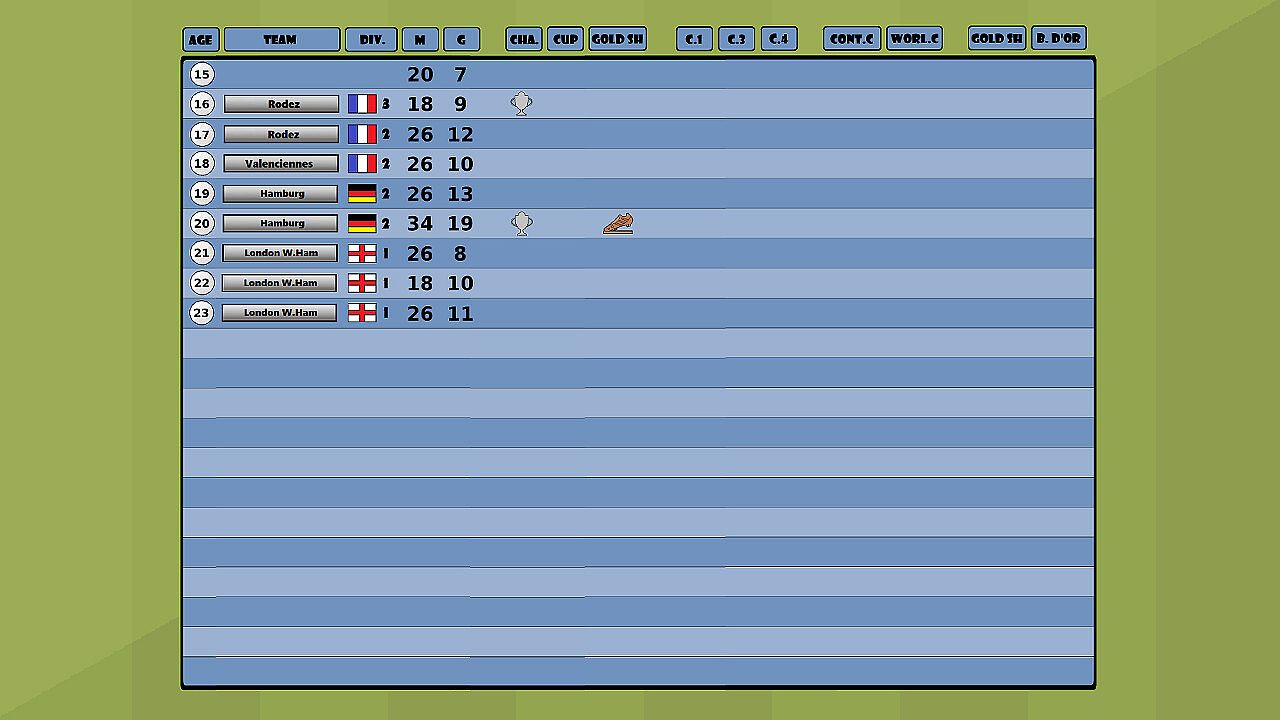The width and height of the screenshot is (1280, 720).
Task: Click the CHA. column header
Action: [x=524, y=40]
